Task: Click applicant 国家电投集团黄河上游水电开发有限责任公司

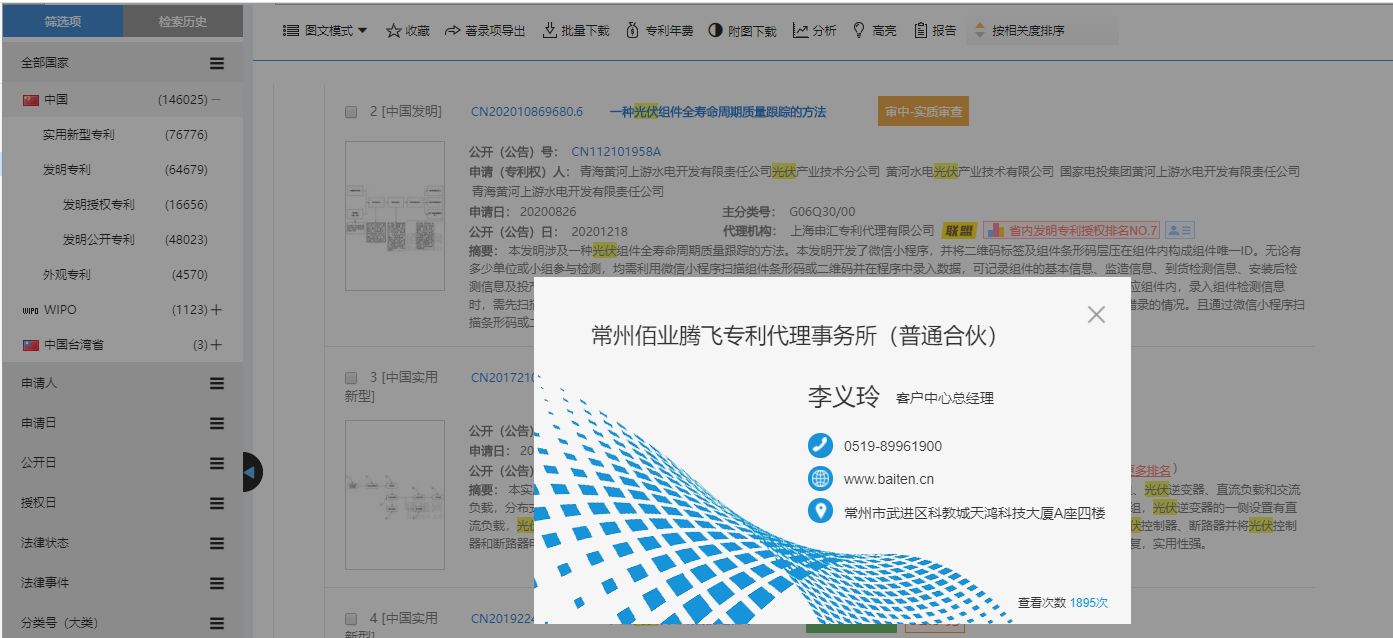Action: click(1180, 172)
